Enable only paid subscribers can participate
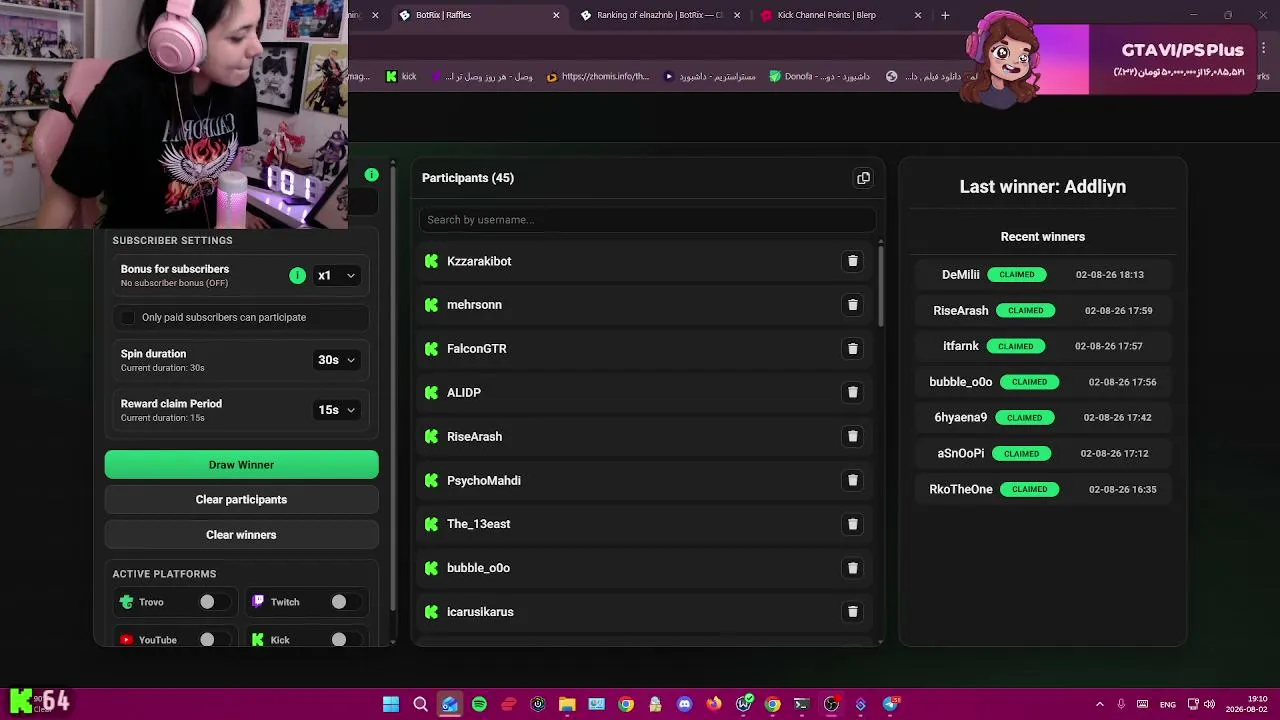 [x=128, y=317]
